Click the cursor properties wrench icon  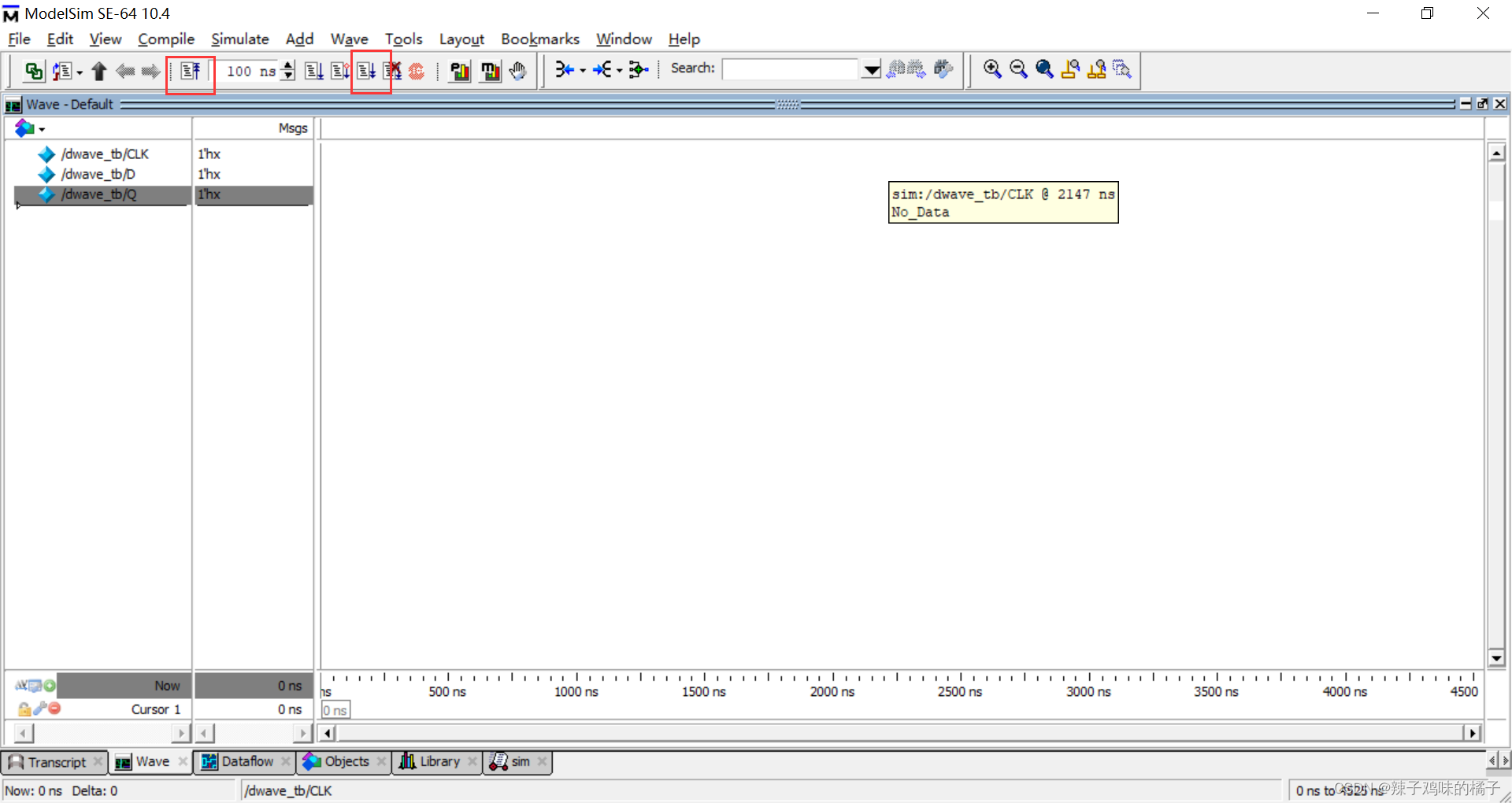coord(39,709)
